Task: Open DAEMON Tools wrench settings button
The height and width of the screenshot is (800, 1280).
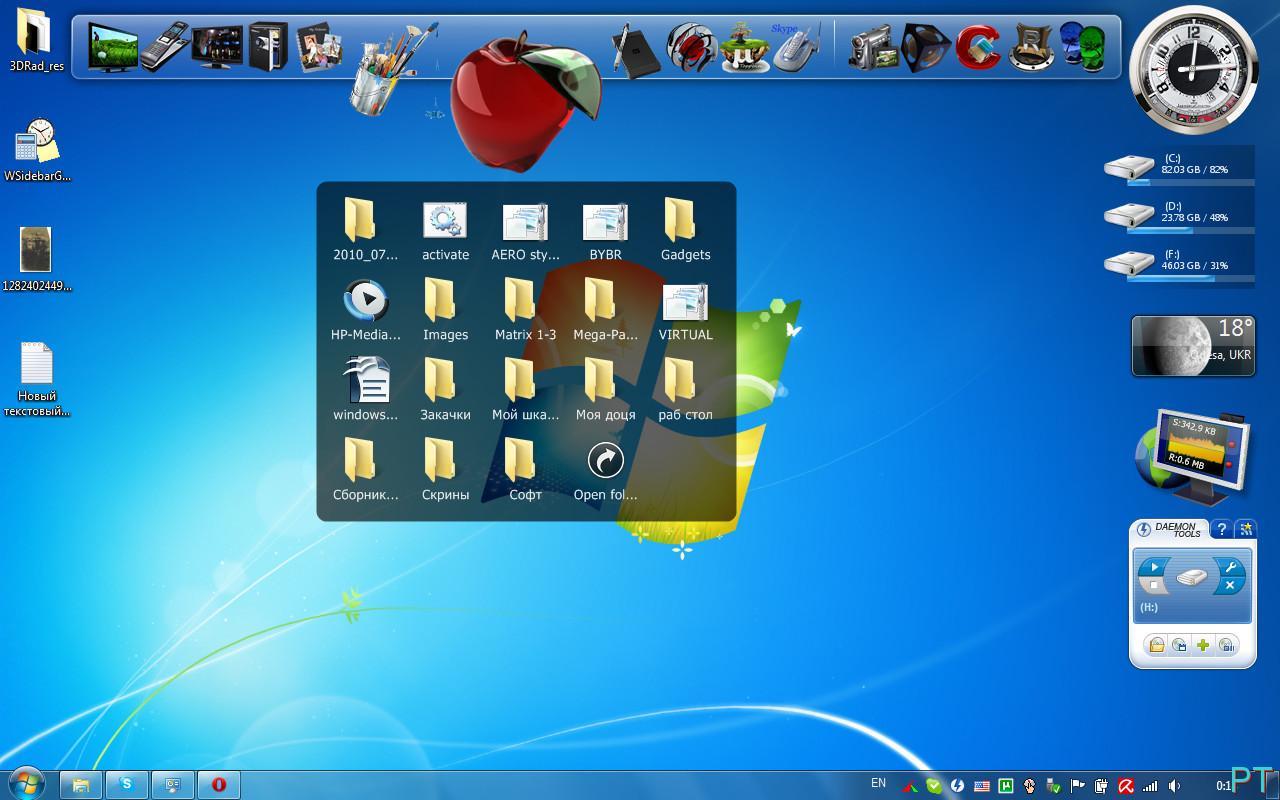Action: coord(1231,567)
